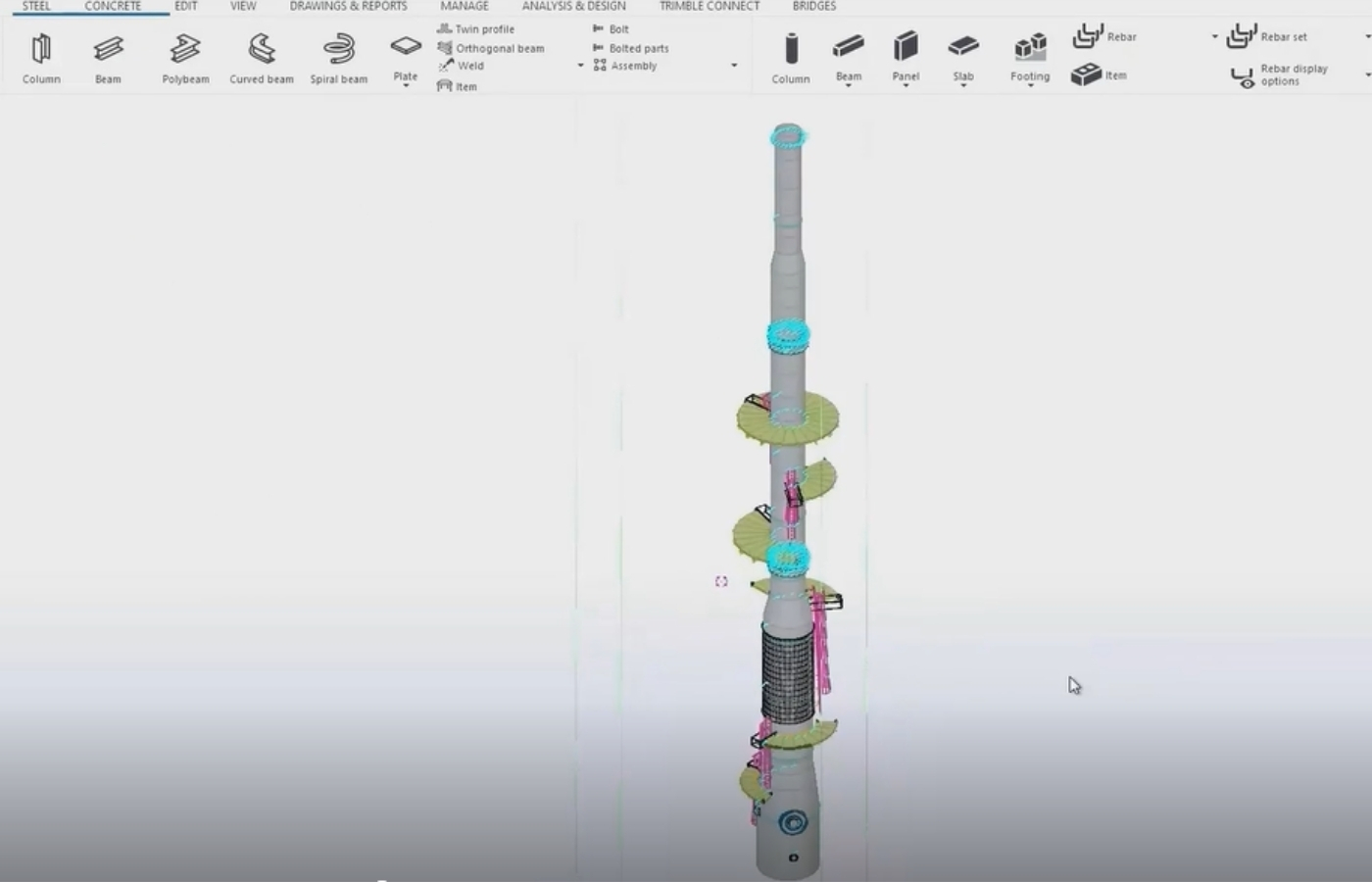Select the concrete Column tool

coord(791,59)
